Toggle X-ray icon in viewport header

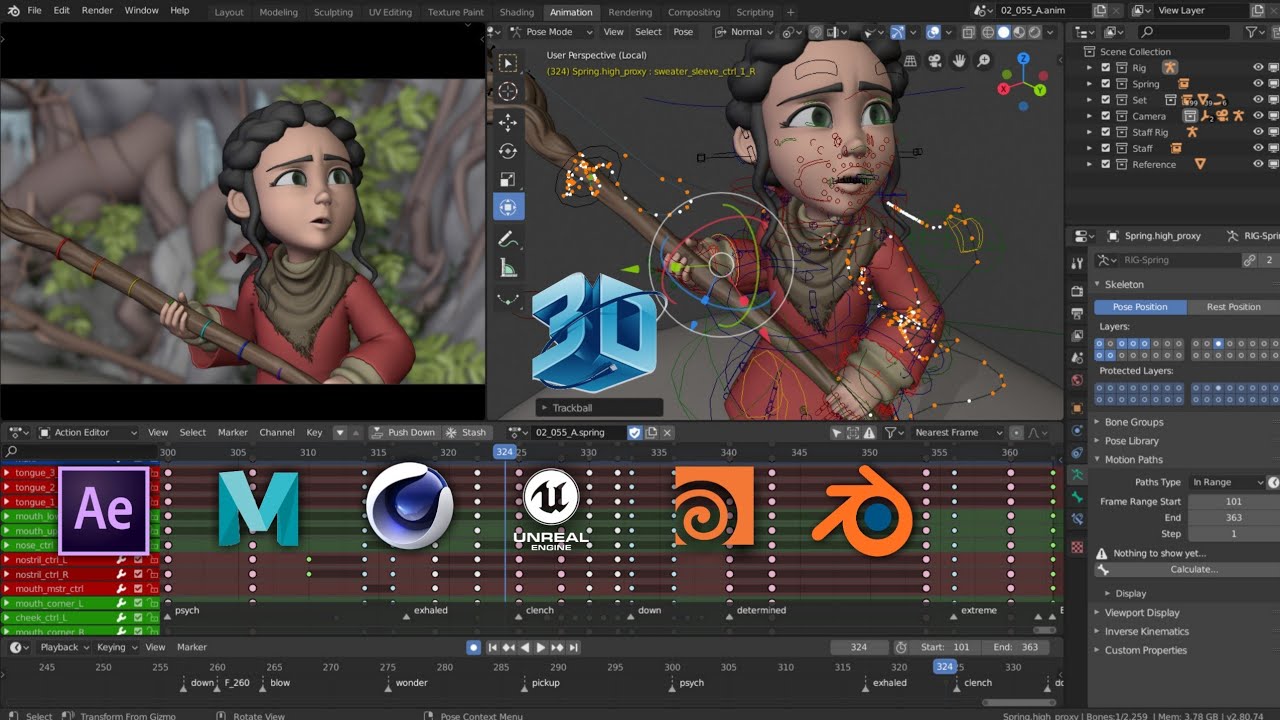pos(967,32)
